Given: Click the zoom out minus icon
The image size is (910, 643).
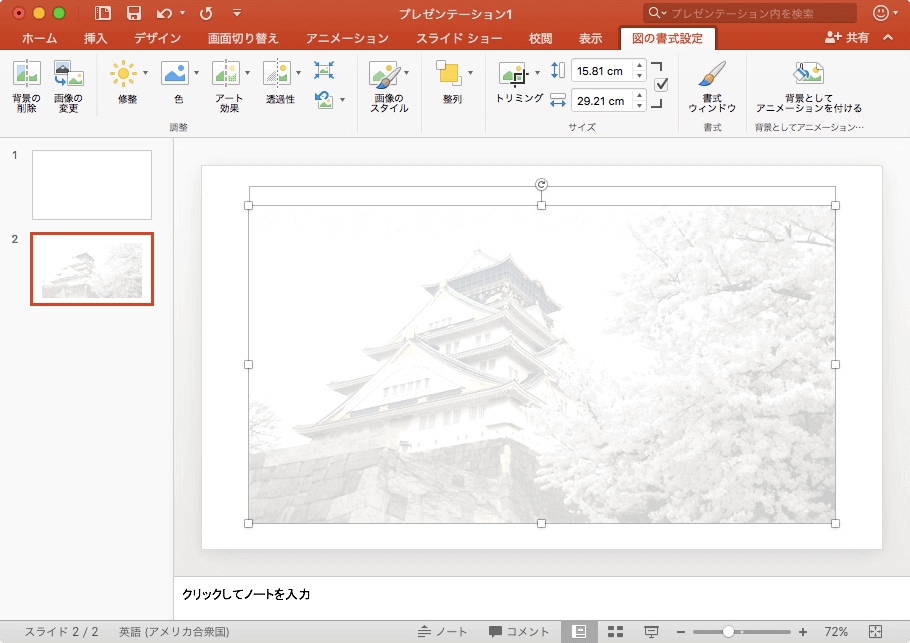Looking at the screenshot, I should pyautogui.click(x=681, y=631).
